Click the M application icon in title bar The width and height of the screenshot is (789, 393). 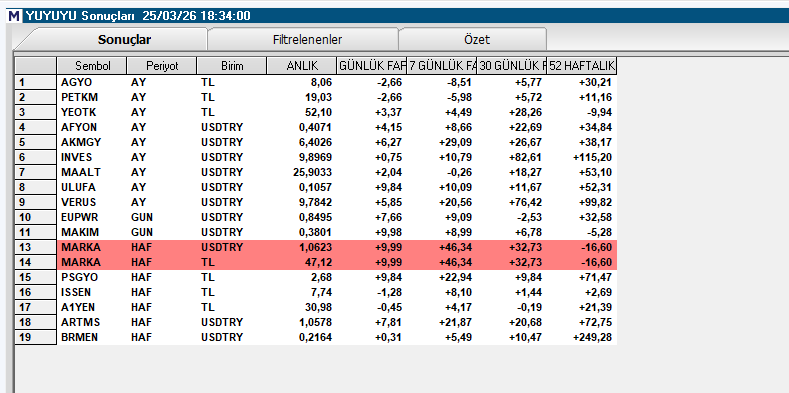coord(15,16)
